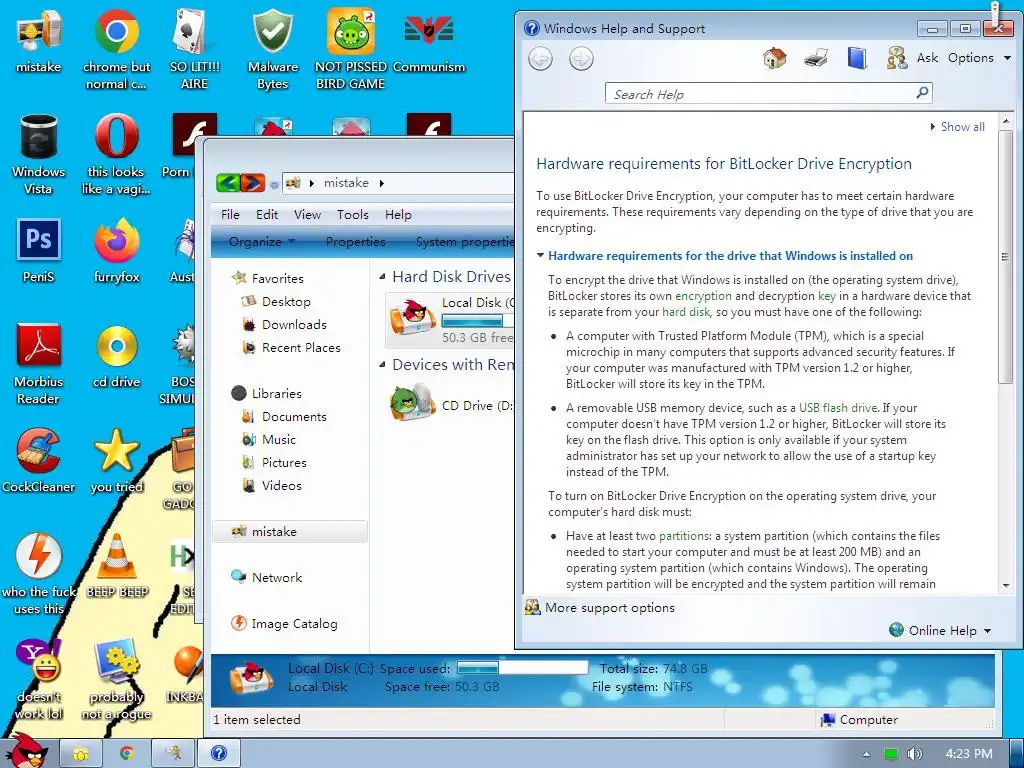
Task: Open the Options dropdown in Help window
Action: pyautogui.click(x=979, y=58)
